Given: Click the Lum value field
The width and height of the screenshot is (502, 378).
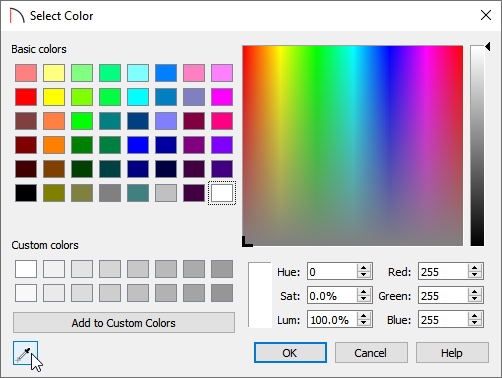Looking at the screenshot, I should coord(332,320).
